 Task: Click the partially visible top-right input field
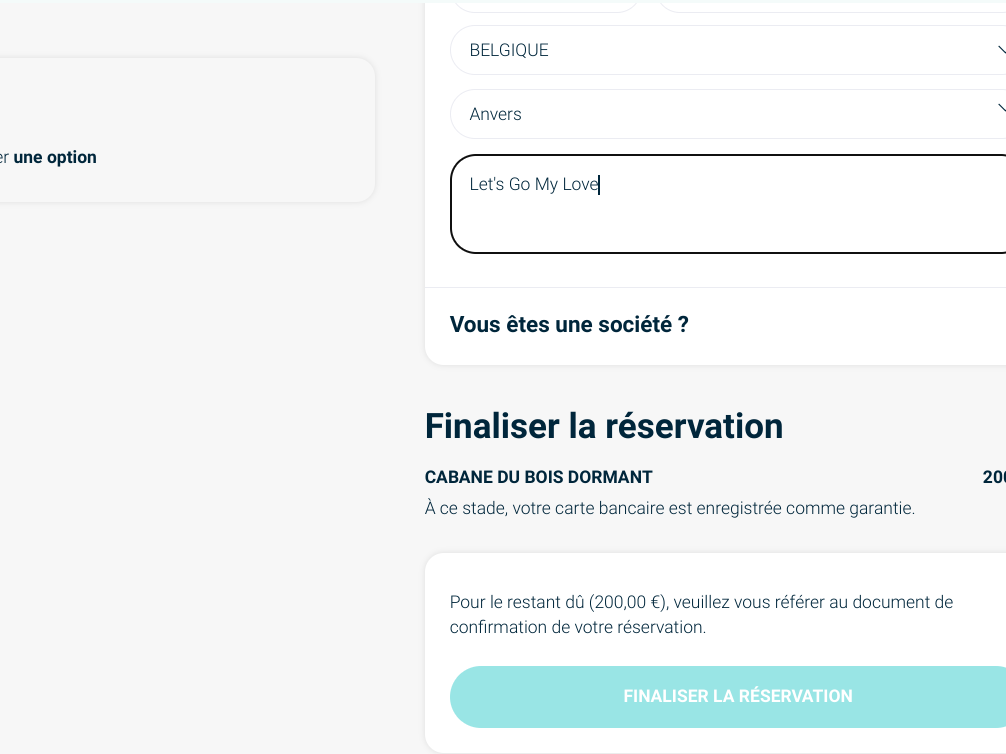(x=830, y=6)
